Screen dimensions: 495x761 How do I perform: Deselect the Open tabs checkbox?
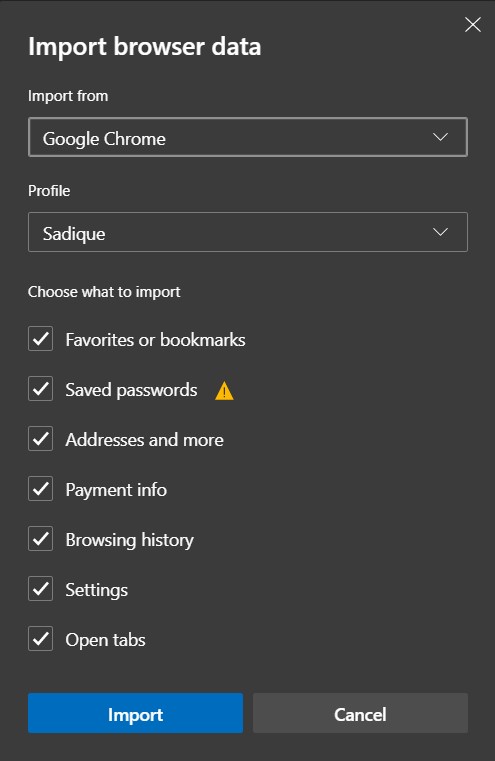pyautogui.click(x=40, y=638)
